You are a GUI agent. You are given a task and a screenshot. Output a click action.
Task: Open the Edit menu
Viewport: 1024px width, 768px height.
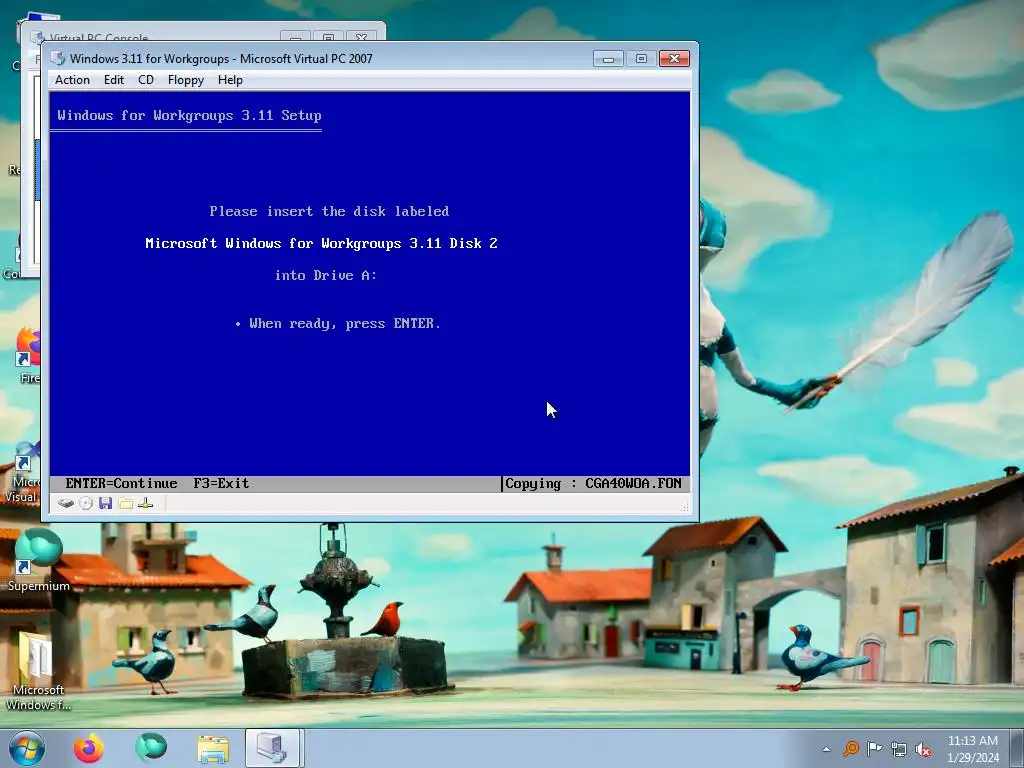pyautogui.click(x=114, y=80)
